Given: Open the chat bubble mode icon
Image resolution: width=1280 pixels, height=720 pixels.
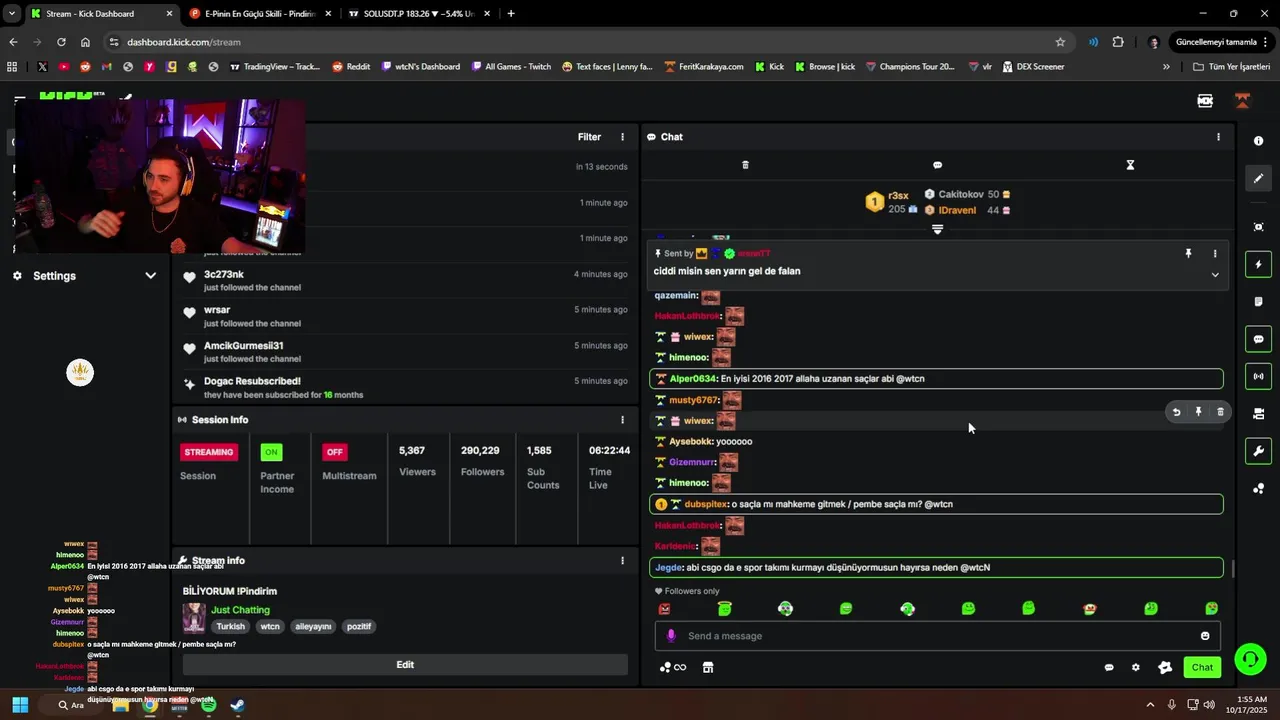Looking at the screenshot, I should tap(937, 165).
